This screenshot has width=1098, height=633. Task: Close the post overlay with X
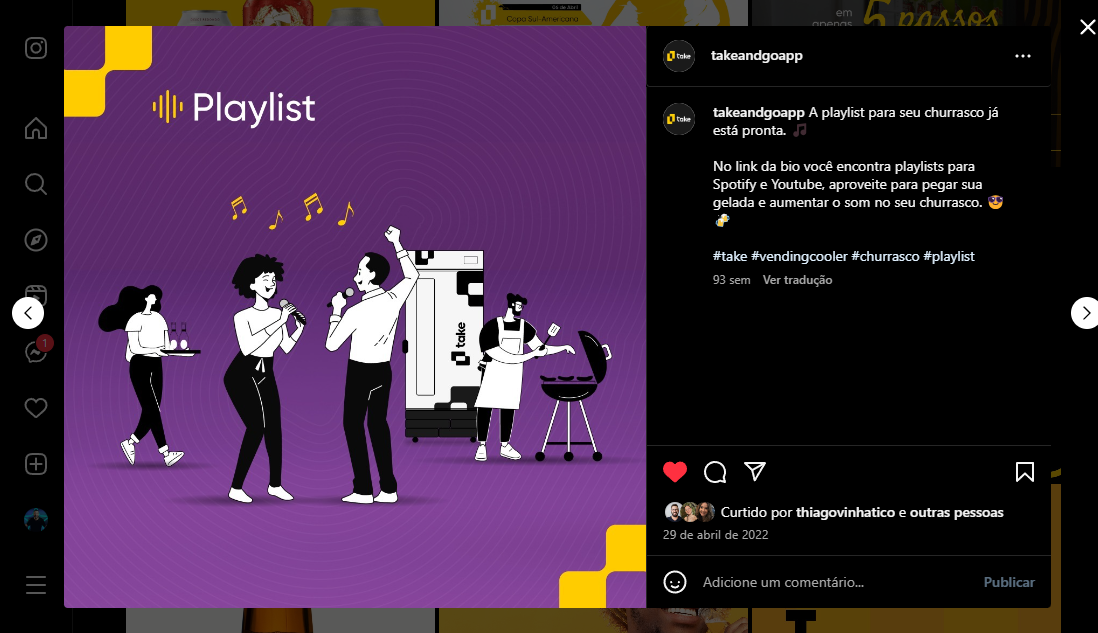[x=1087, y=27]
